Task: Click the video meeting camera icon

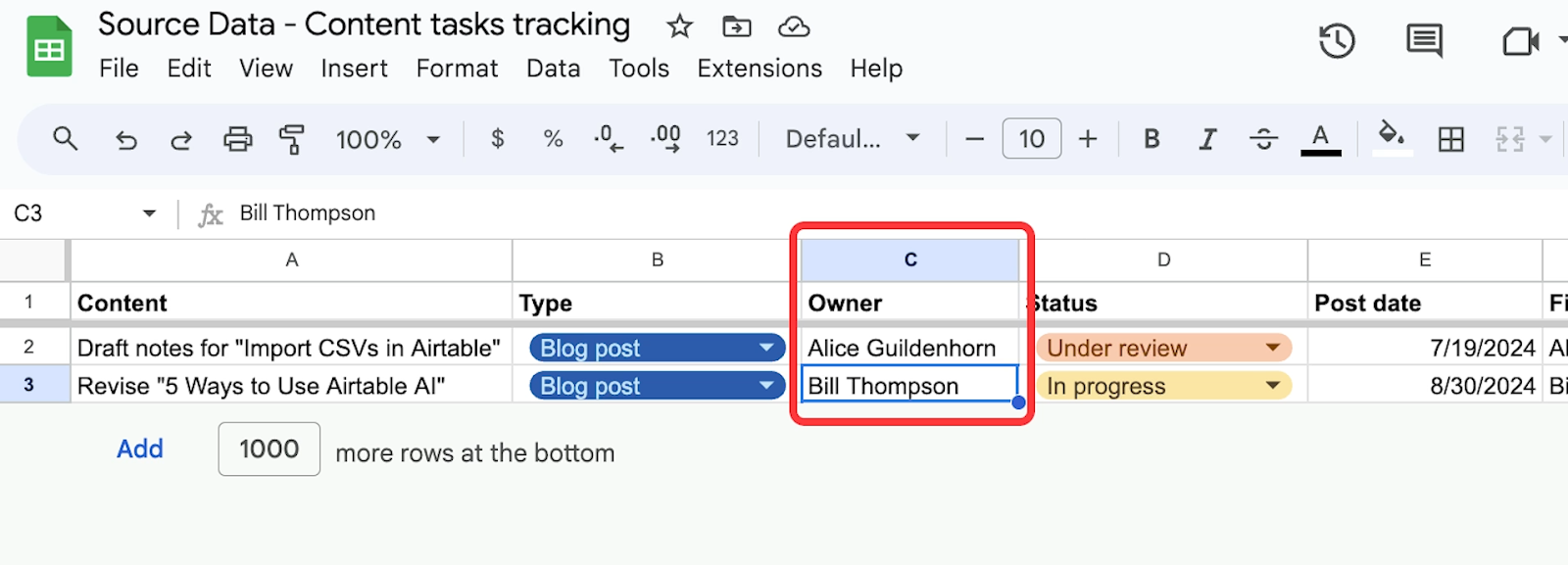Action: click(1520, 41)
